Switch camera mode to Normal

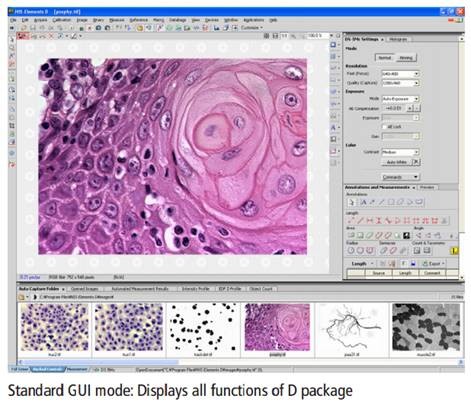tap(385, 58)
